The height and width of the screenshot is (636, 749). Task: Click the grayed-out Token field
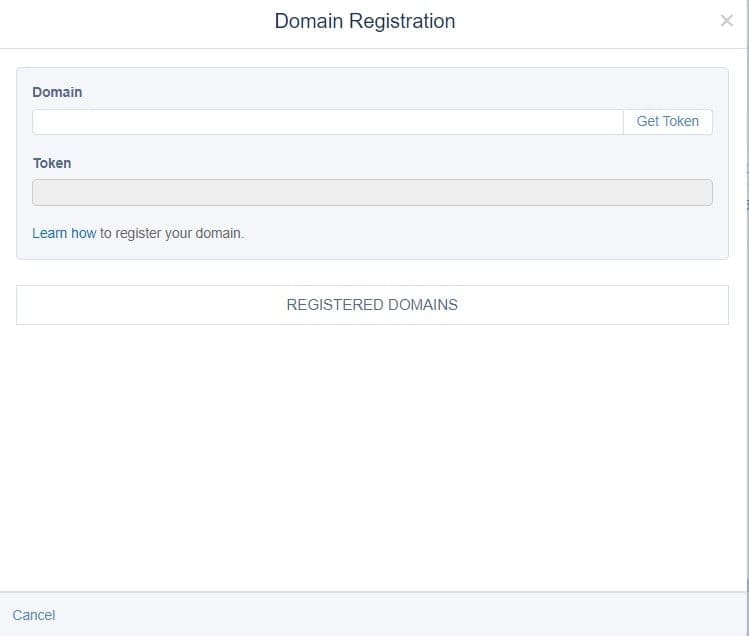point(372,193)
